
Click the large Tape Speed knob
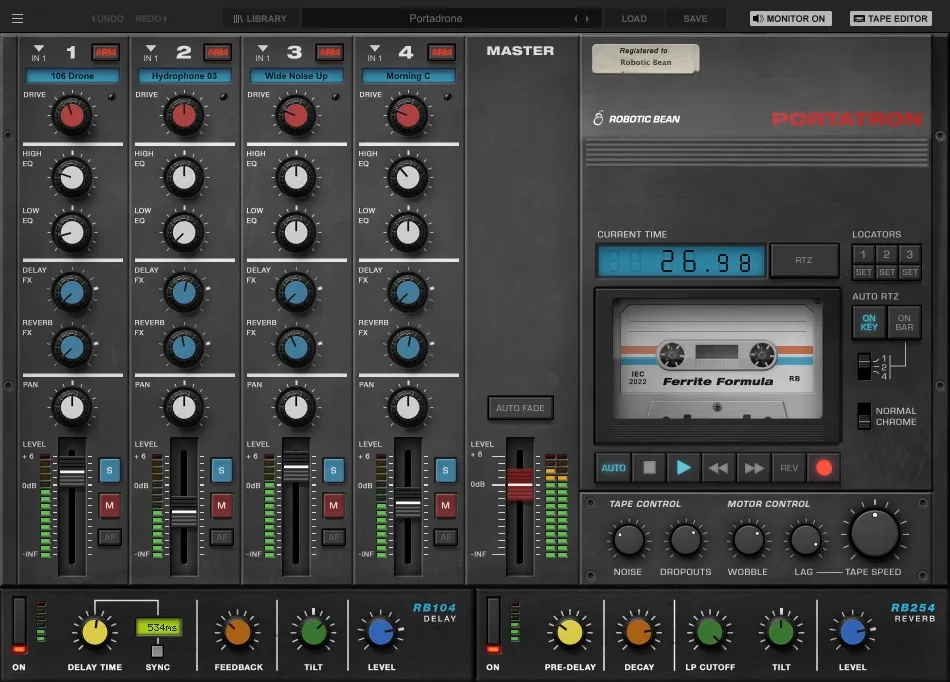click(875, 534)
